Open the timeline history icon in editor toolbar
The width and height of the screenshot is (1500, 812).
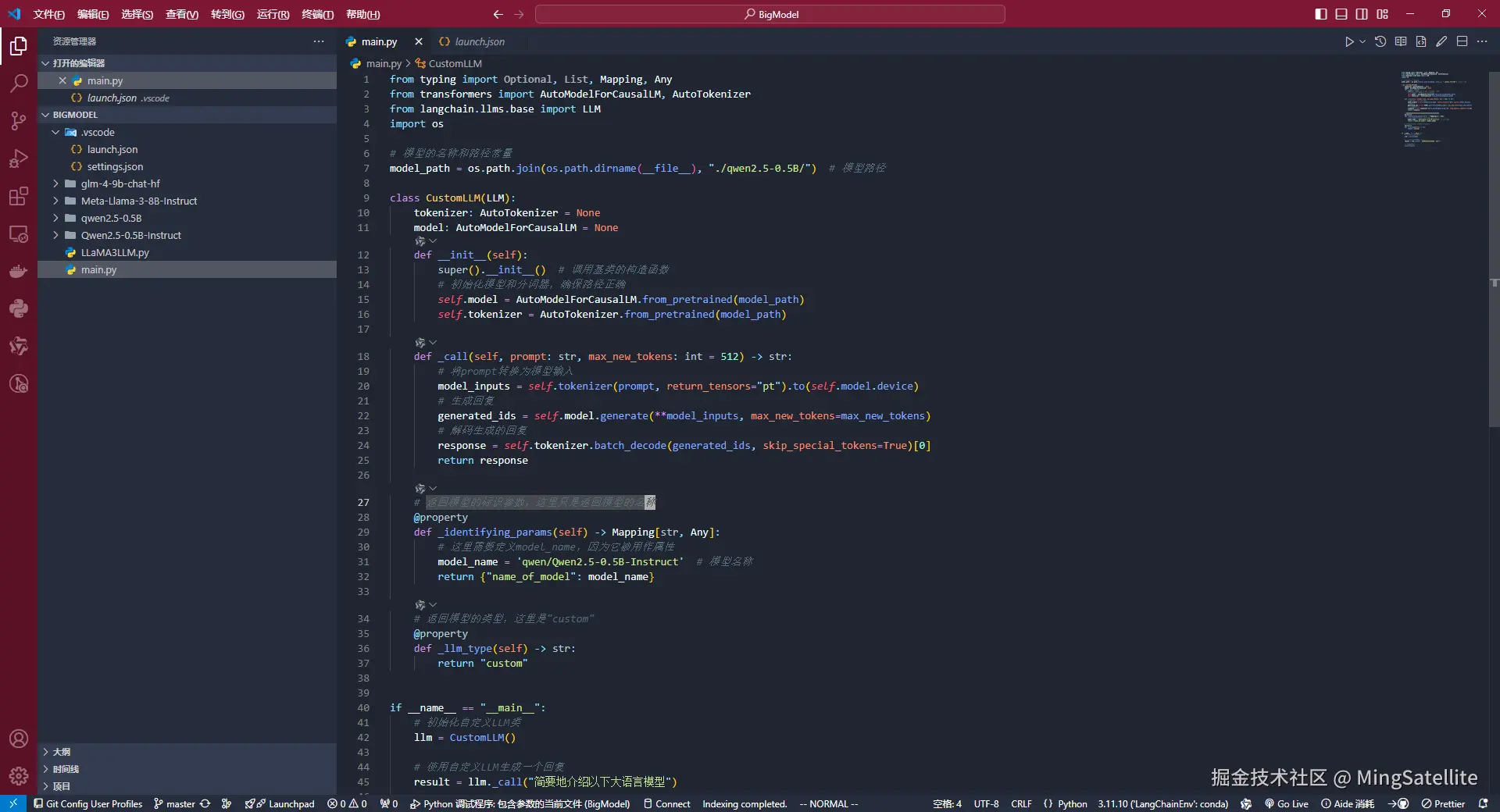pyautogui.click(x=1380, y=41)
